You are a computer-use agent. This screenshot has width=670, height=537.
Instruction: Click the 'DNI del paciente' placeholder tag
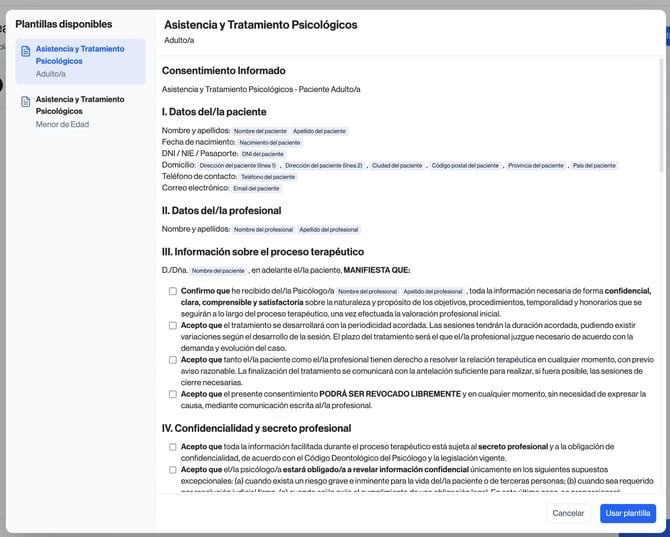tap(263, 154)
